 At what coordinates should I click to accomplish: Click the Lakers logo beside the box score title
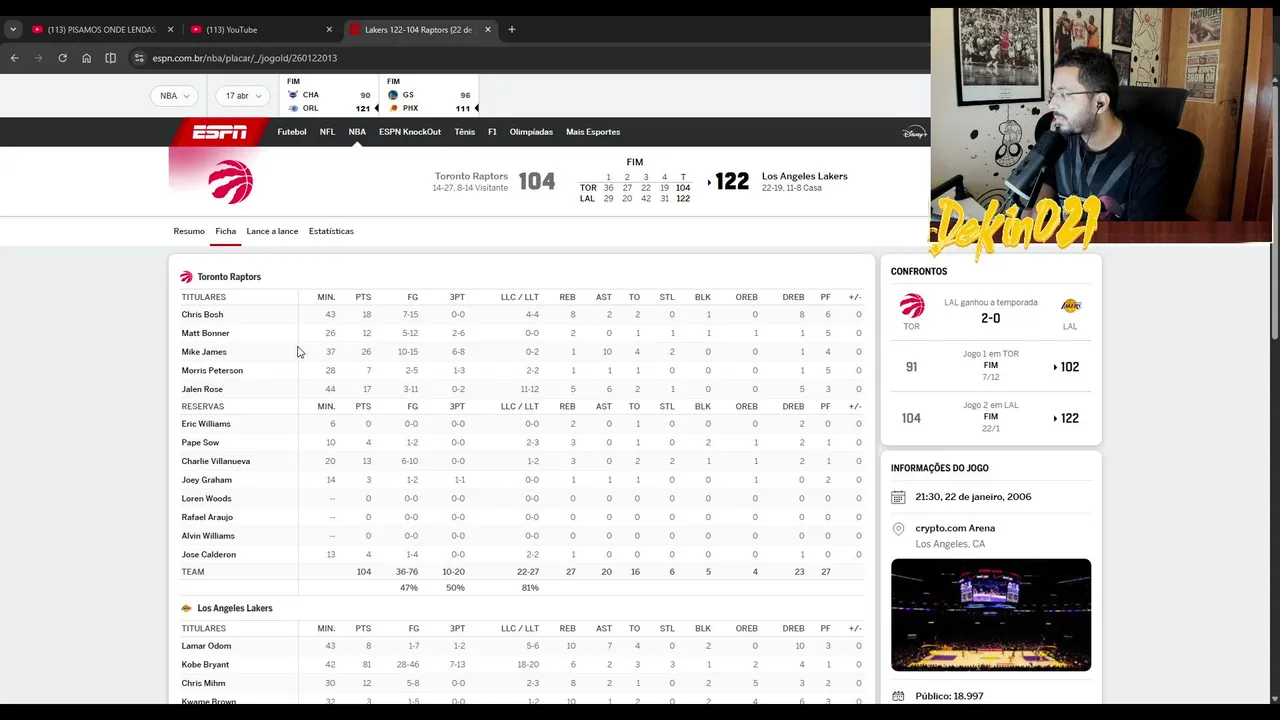point(186,608)
